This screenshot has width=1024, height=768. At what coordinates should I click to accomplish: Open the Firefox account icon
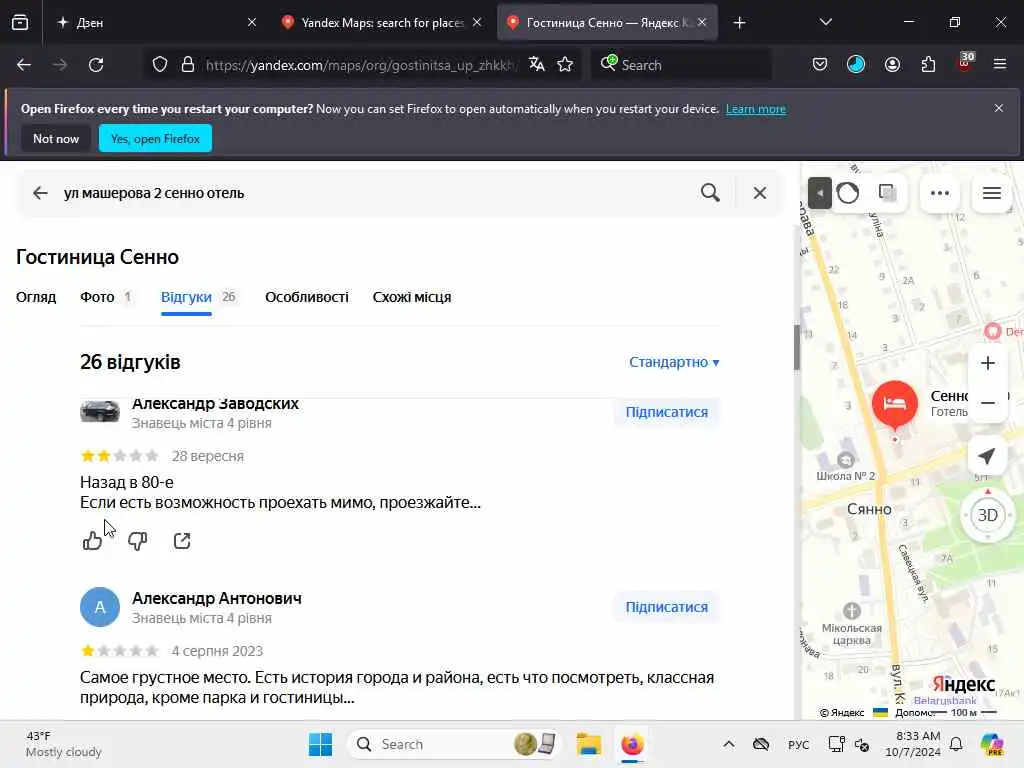click(892, 65)
